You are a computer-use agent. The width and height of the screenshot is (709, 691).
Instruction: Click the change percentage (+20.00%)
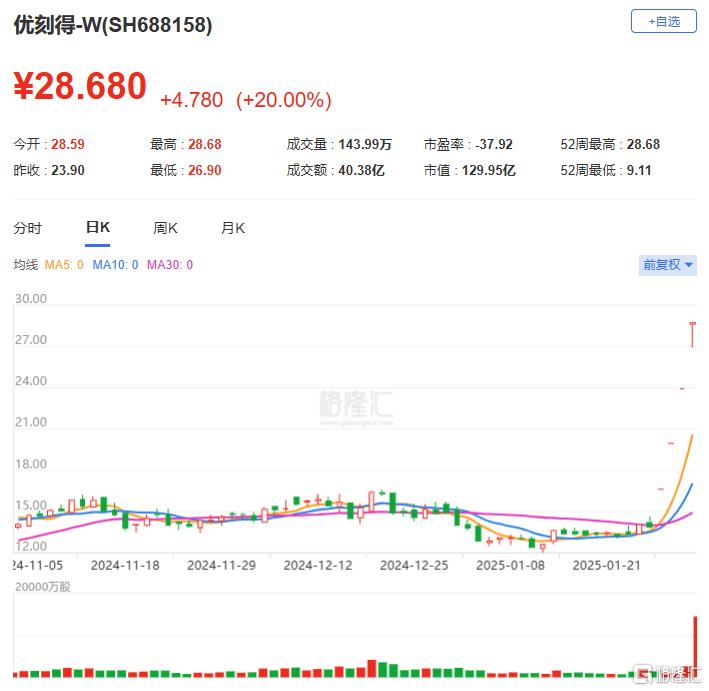pyautogui.click(x=284, y=100)
